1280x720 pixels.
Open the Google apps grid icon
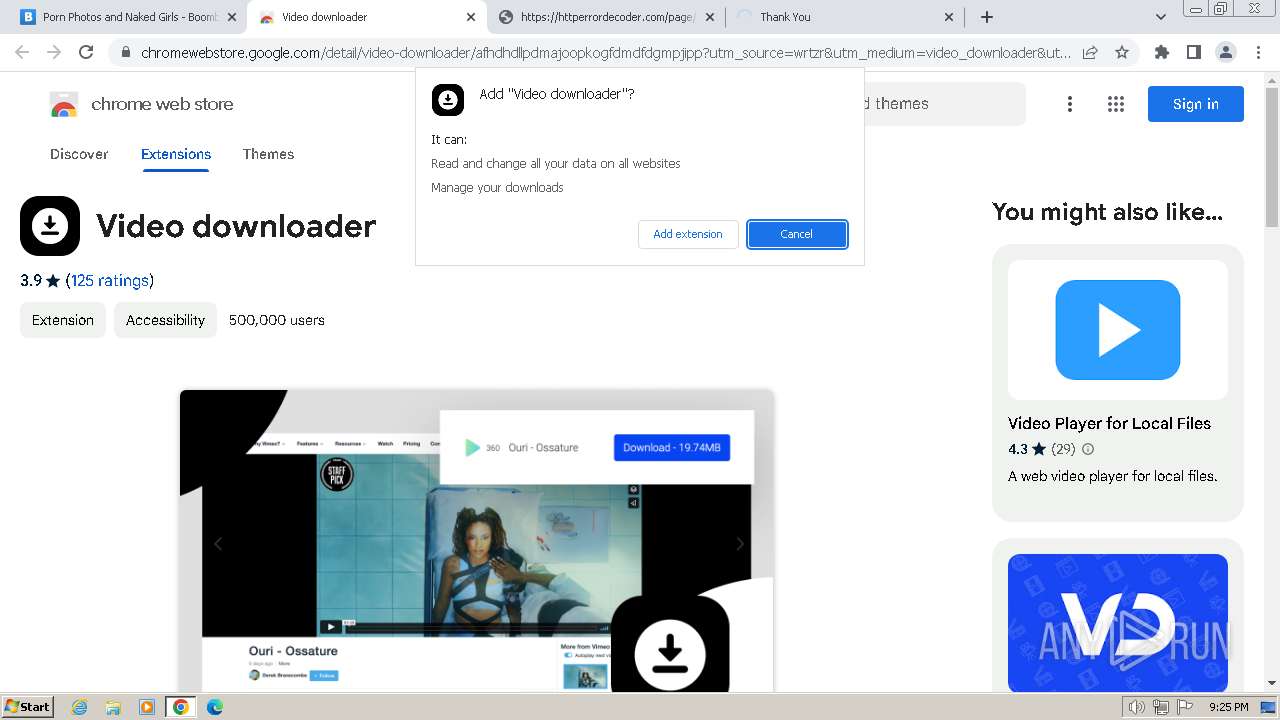coord(1116,104)
